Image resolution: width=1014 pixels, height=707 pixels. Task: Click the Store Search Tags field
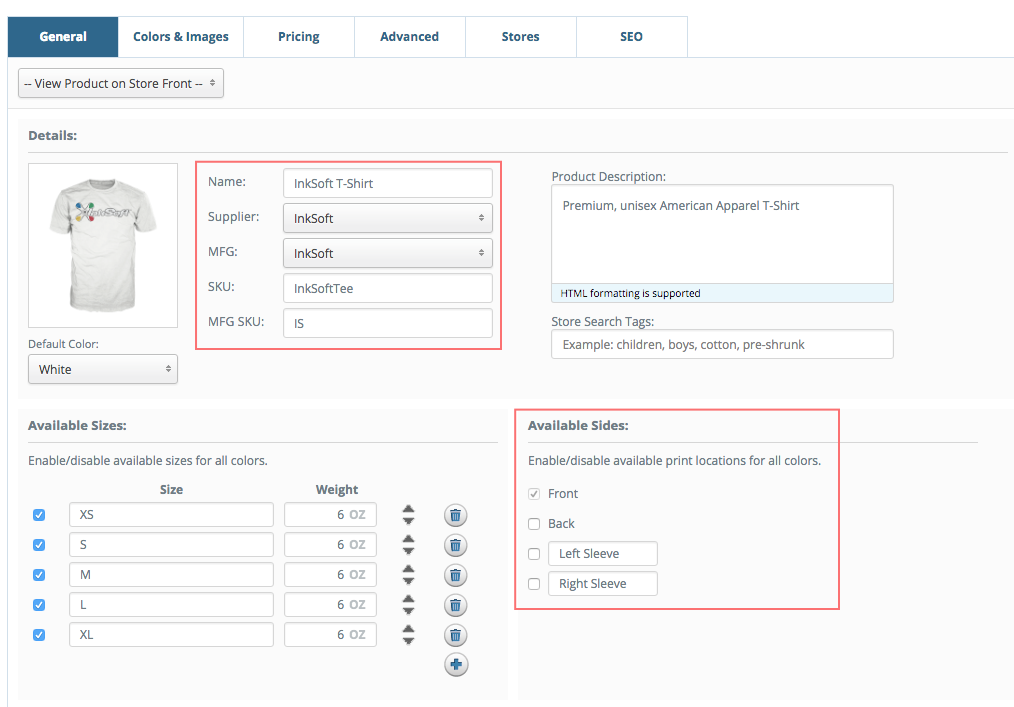point(722,344)
